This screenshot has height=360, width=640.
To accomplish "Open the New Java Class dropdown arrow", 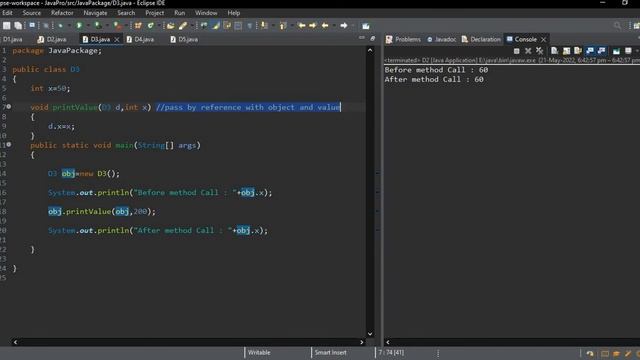I will click(x=159, y=26).
